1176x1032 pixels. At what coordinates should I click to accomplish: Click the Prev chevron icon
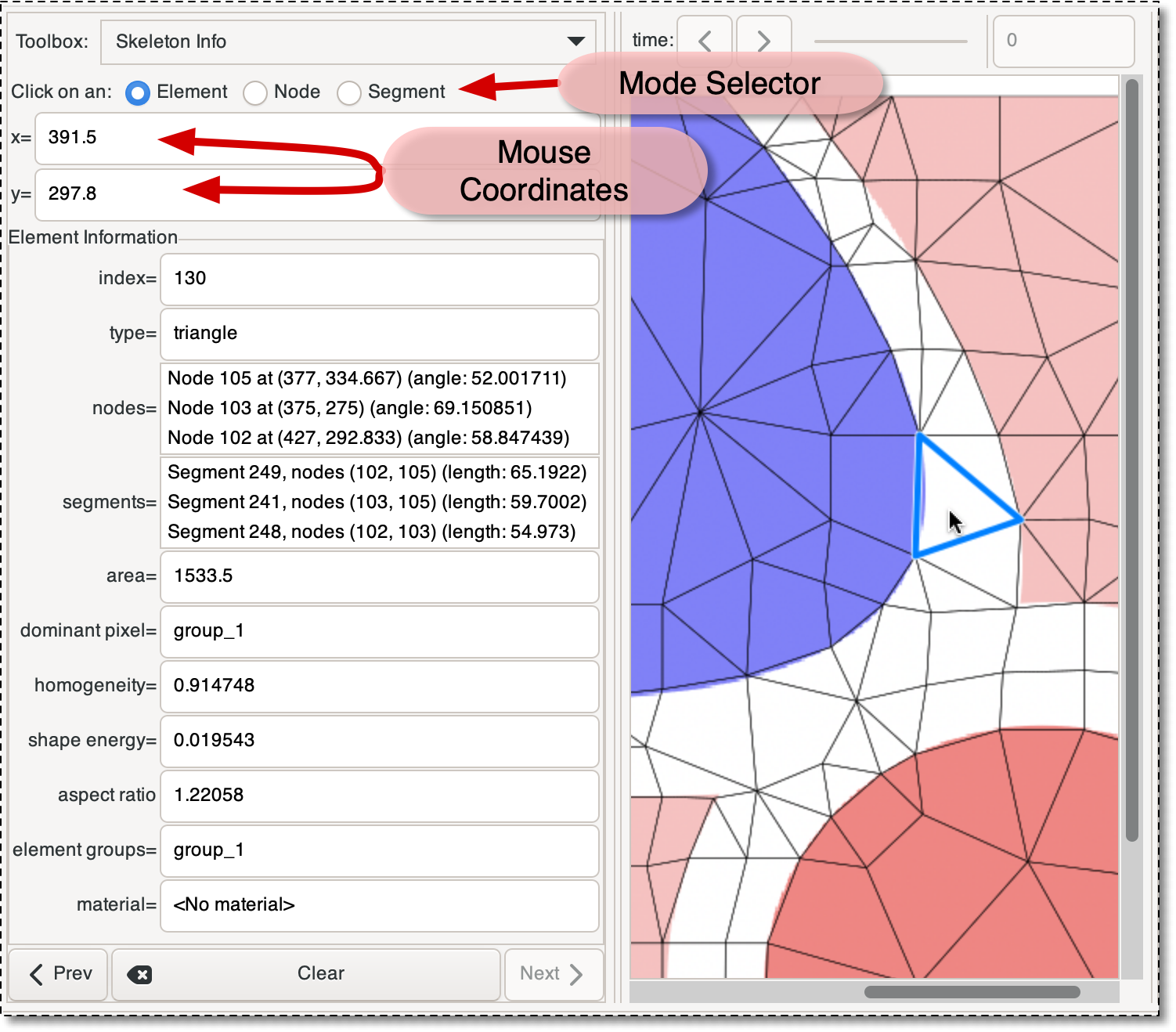coord(38,973)
